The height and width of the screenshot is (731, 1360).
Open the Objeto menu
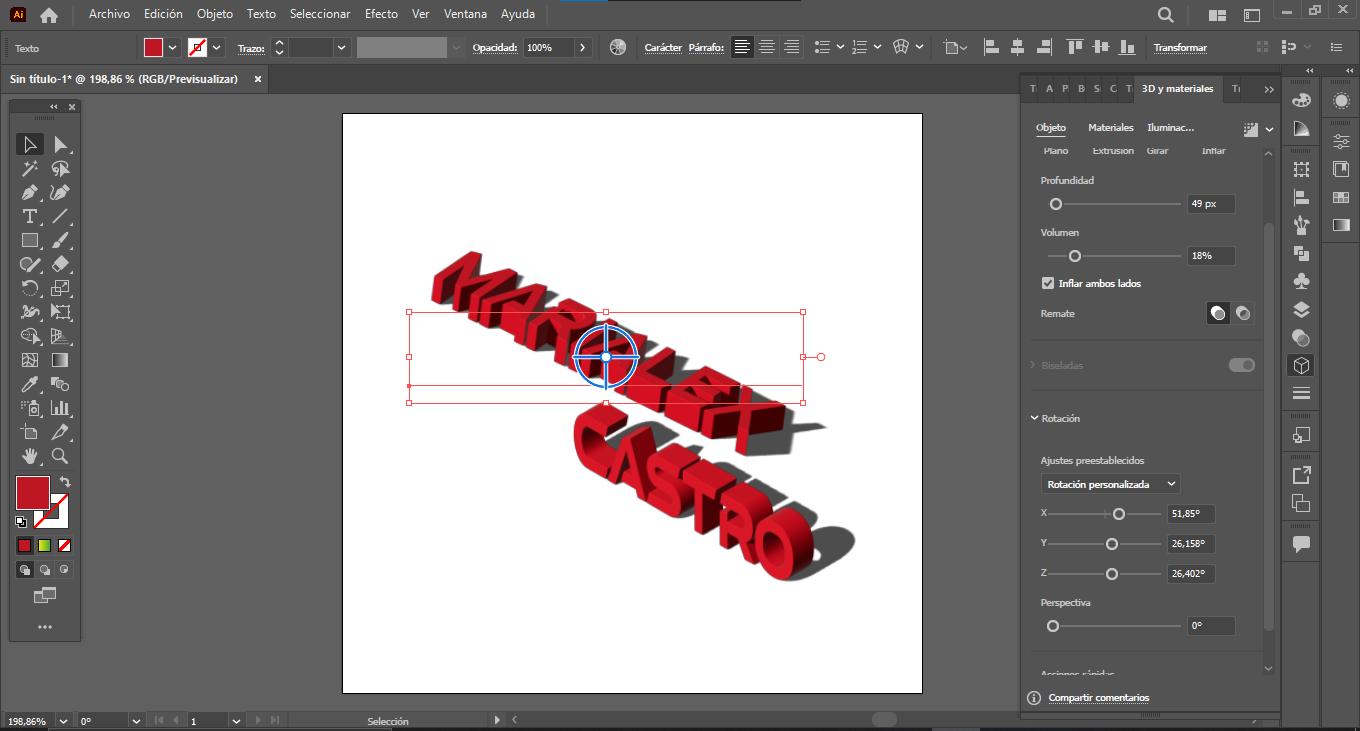coord(215,14)
